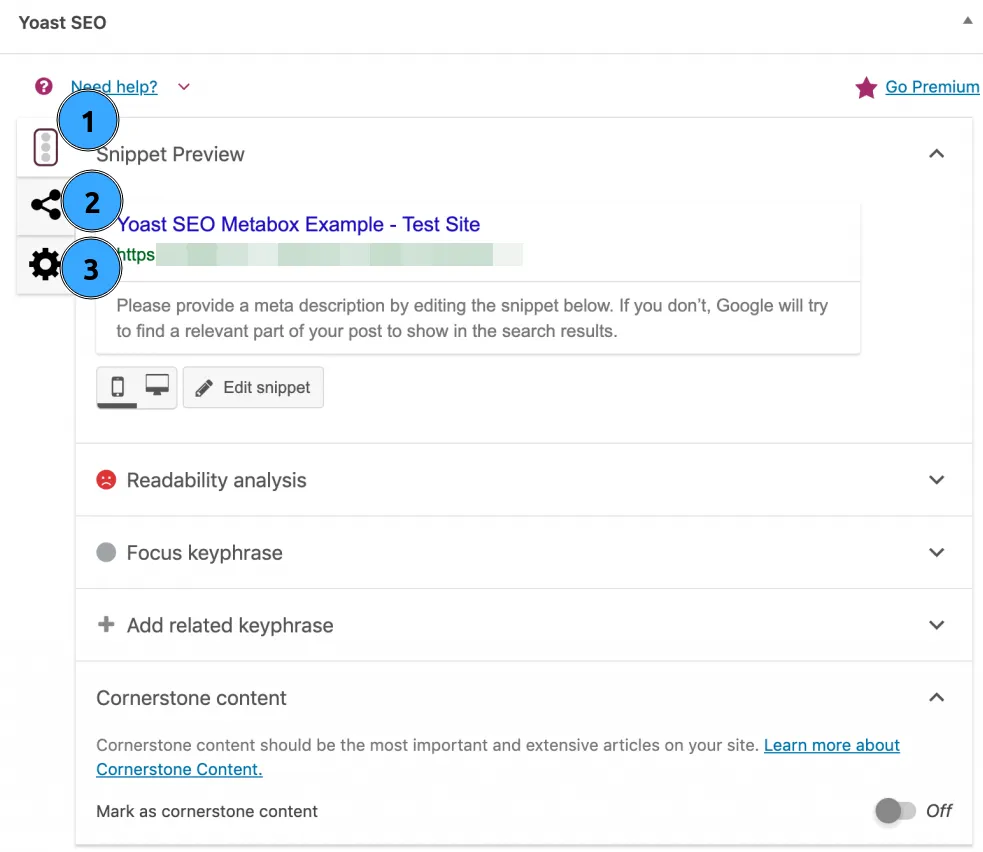Click the red sad face readability icon
This screenshot has width=983, height=852.
tap(105, 480)
